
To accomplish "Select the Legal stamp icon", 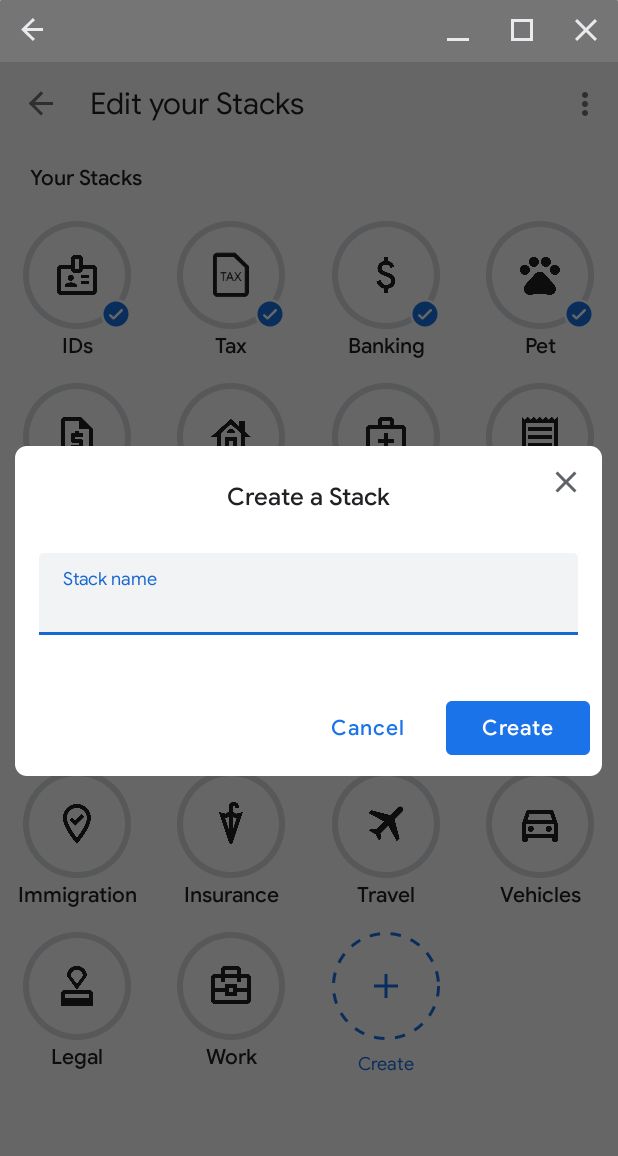I will 77,985.
